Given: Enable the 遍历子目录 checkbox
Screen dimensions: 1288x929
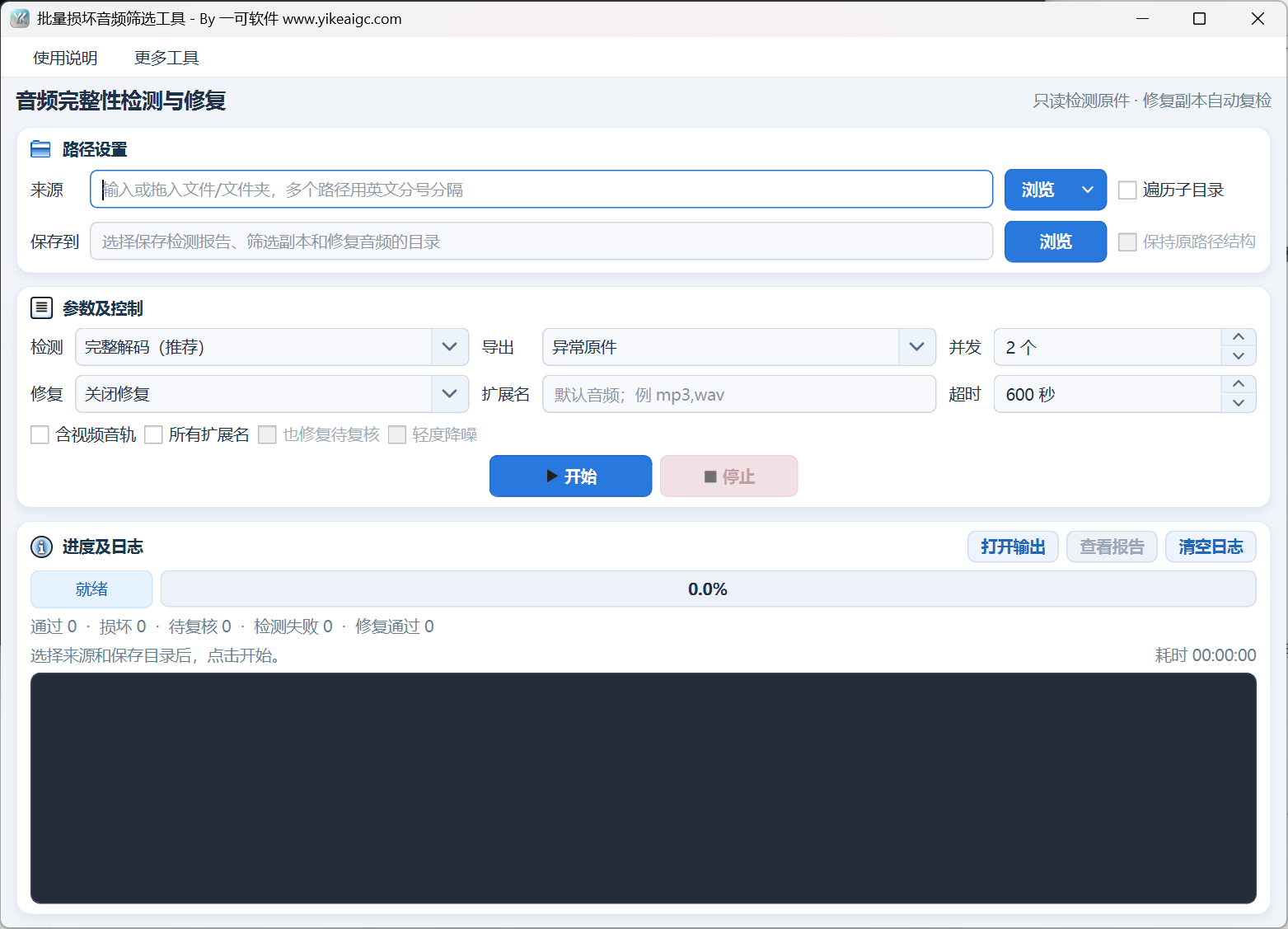Looking at the screenshot, I should coord(1127,190).
